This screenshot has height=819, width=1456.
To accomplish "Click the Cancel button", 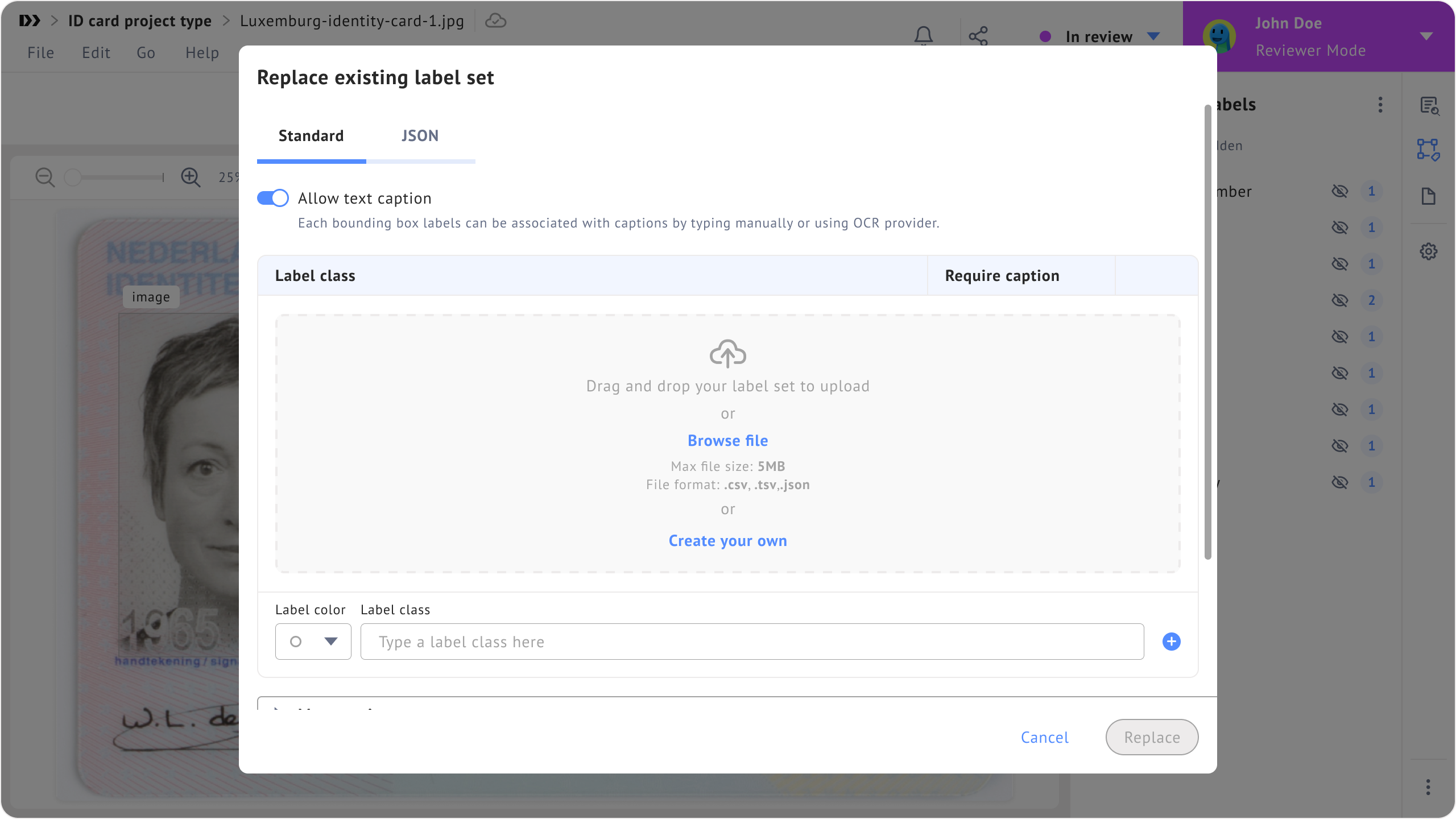I will point(1044,737).
